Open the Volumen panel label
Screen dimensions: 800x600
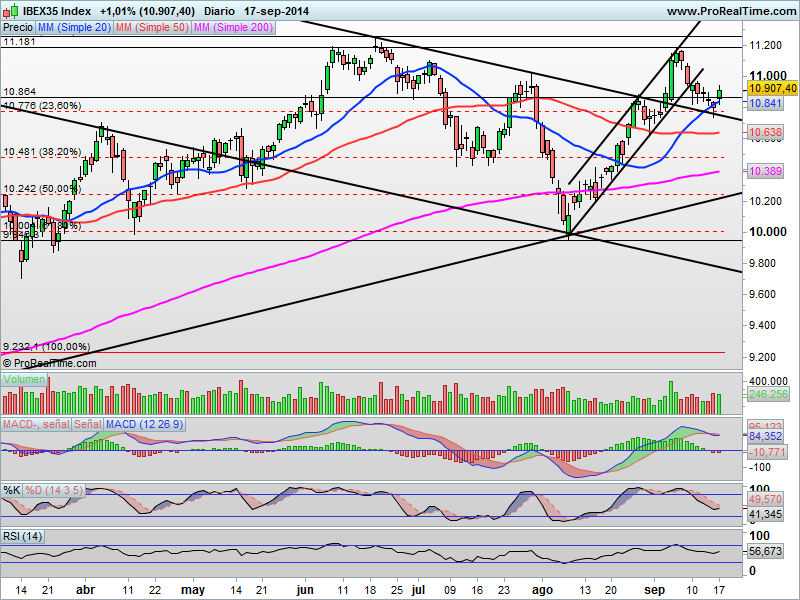(23, 380)
